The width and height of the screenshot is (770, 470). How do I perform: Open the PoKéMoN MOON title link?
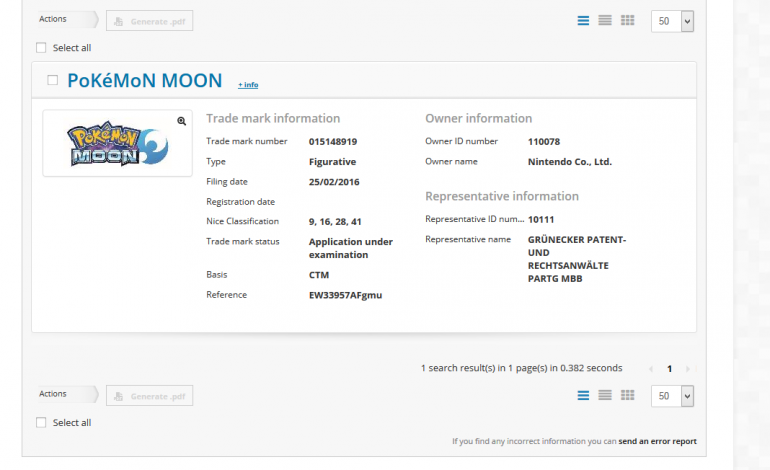[x=144, y=81]
